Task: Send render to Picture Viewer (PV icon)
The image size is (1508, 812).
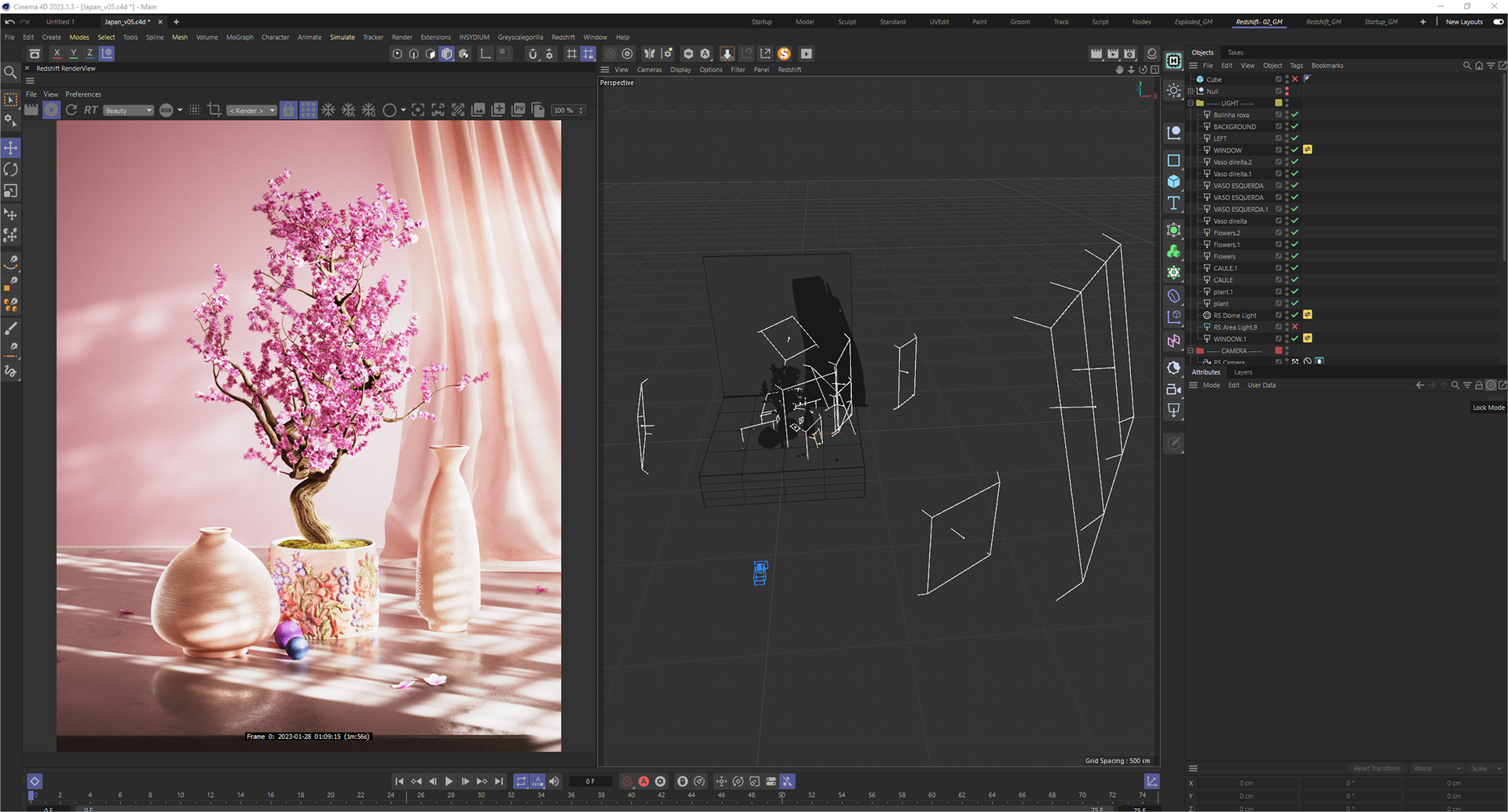Action: coord(518,110)
